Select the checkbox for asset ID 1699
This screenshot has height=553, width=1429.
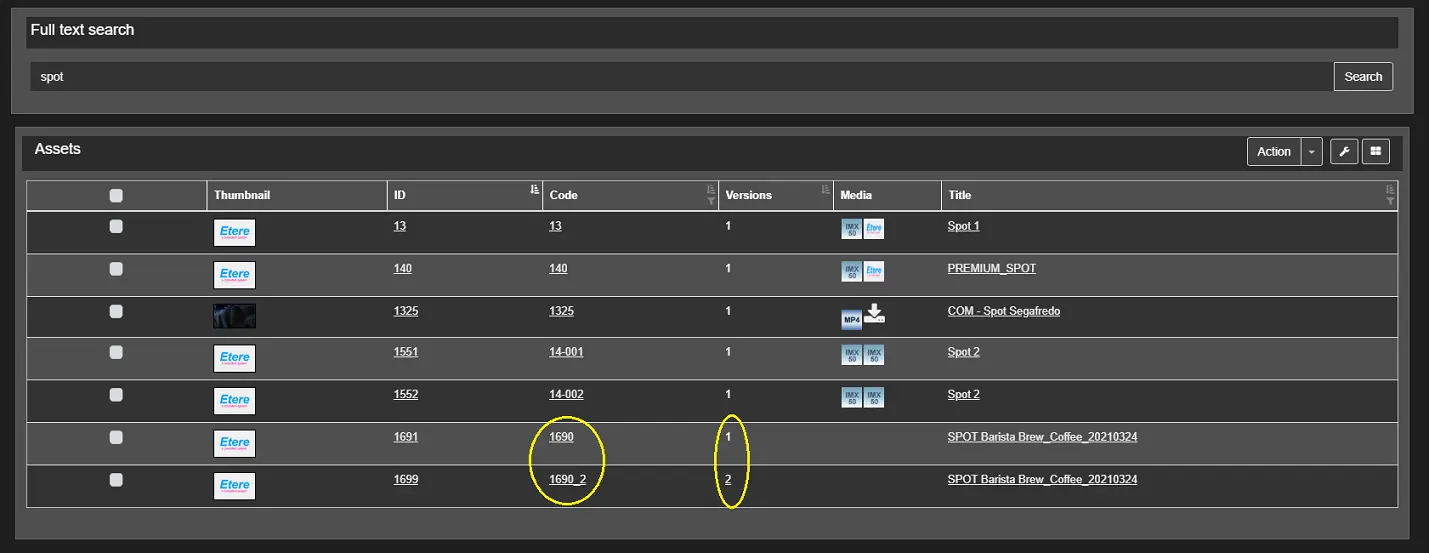[116, 480]
